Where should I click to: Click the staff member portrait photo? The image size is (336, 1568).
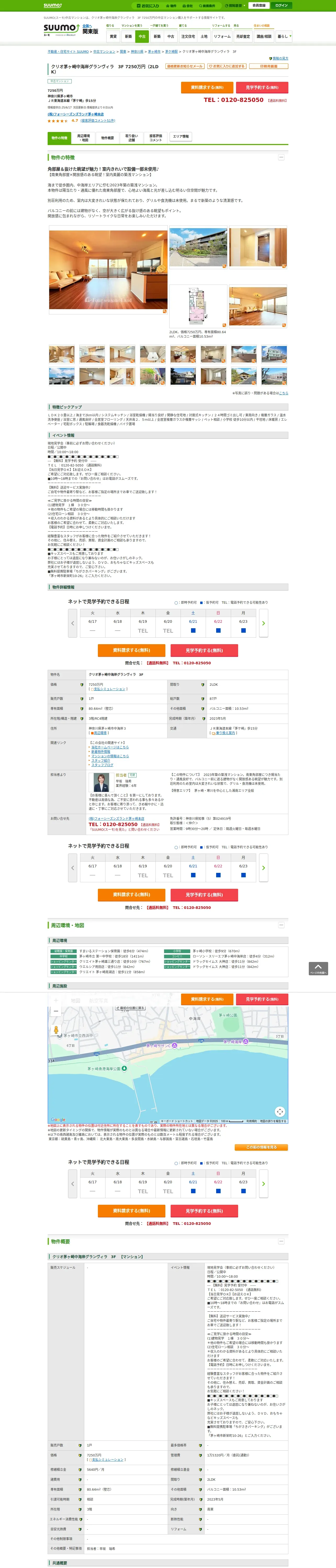pos(101,782)
